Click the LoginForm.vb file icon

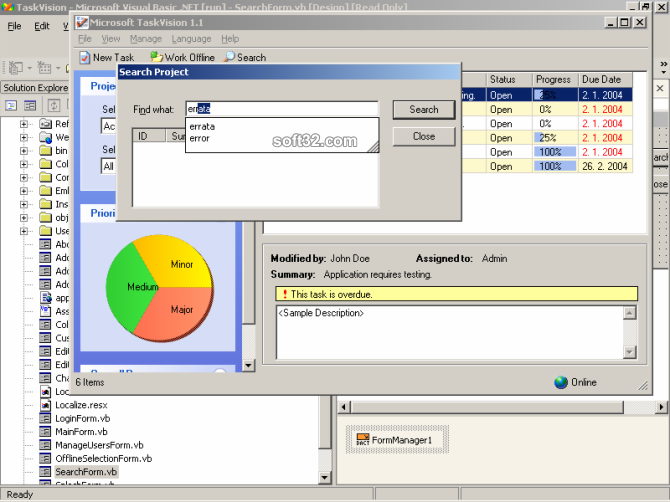click(45, 418)
